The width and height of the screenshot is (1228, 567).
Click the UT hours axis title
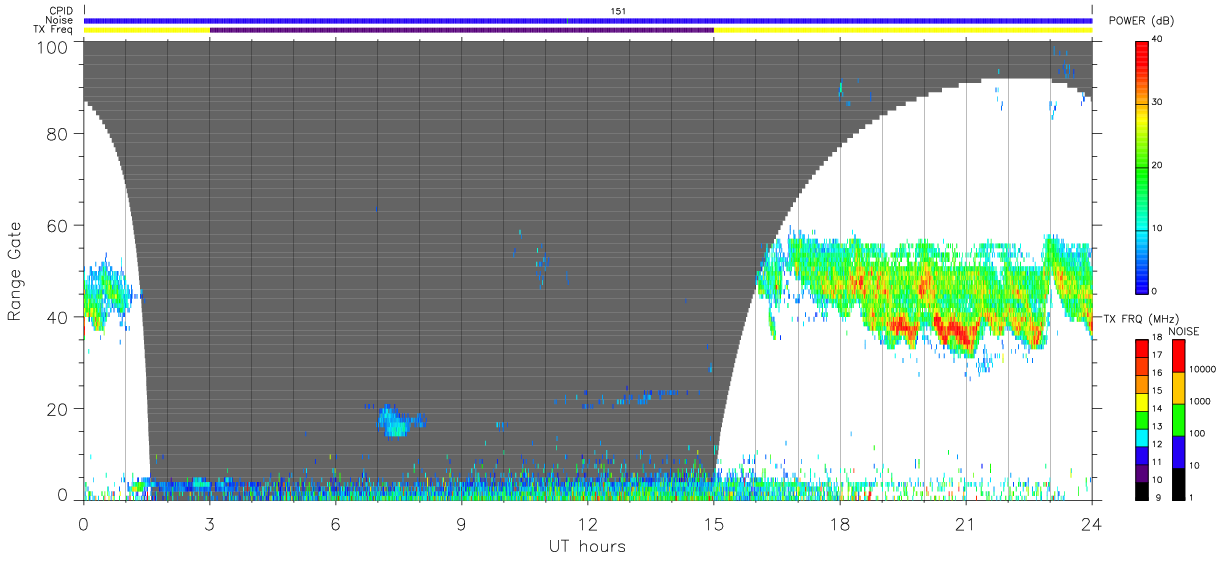(587, 546)
